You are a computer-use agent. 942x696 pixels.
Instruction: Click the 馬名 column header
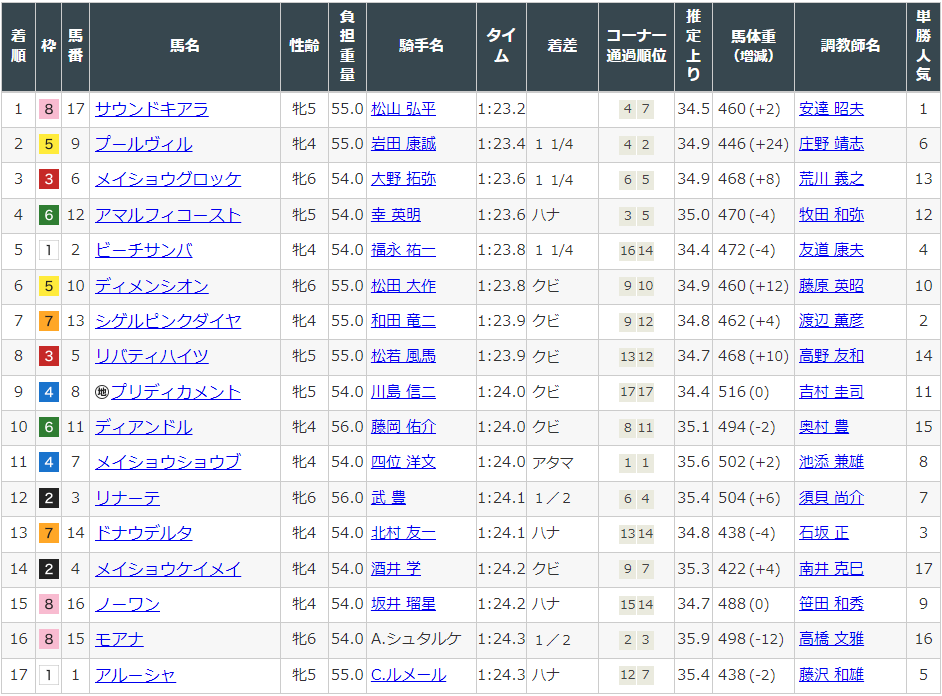pyautogui.click(x=184, y=46)
